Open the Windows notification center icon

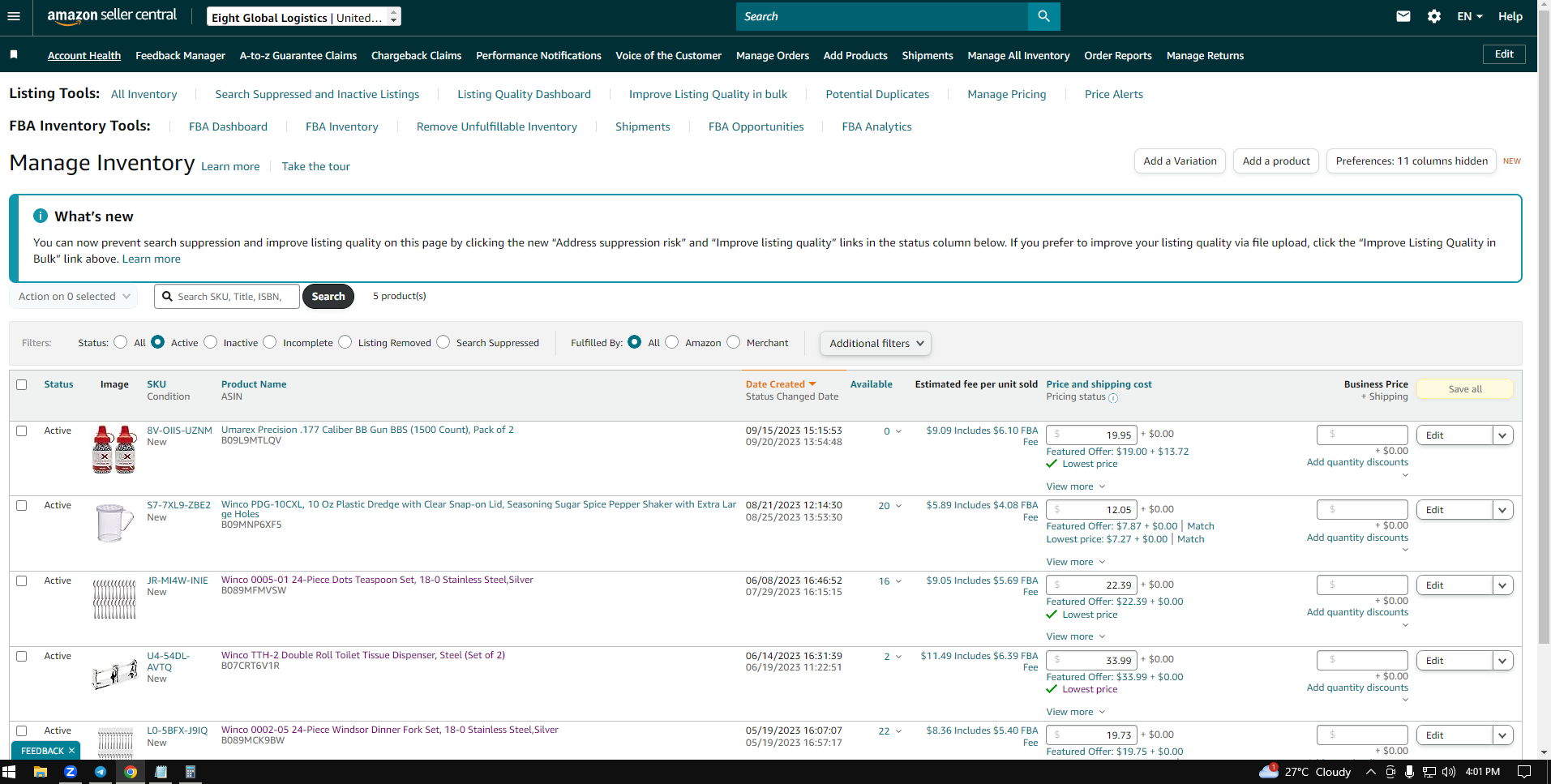click(1524, 772)
